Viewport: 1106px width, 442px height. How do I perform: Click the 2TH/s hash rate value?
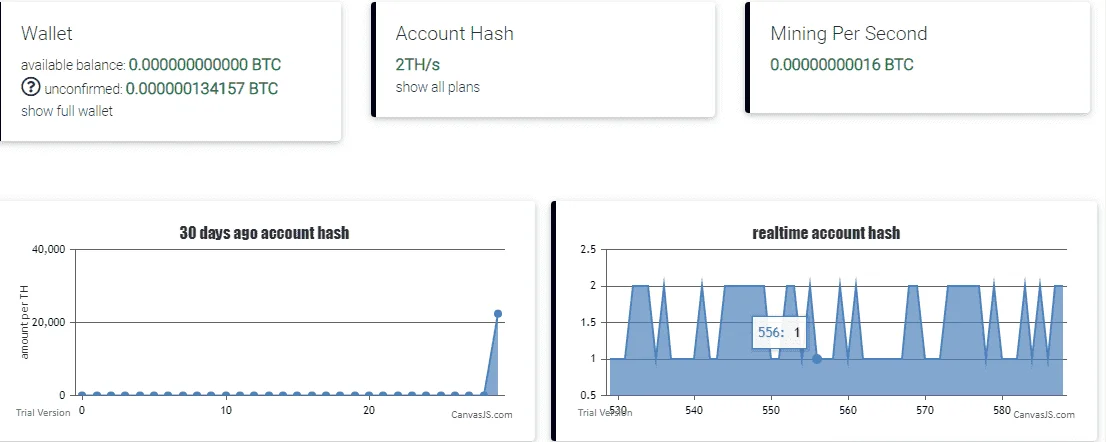coord(418,65)
